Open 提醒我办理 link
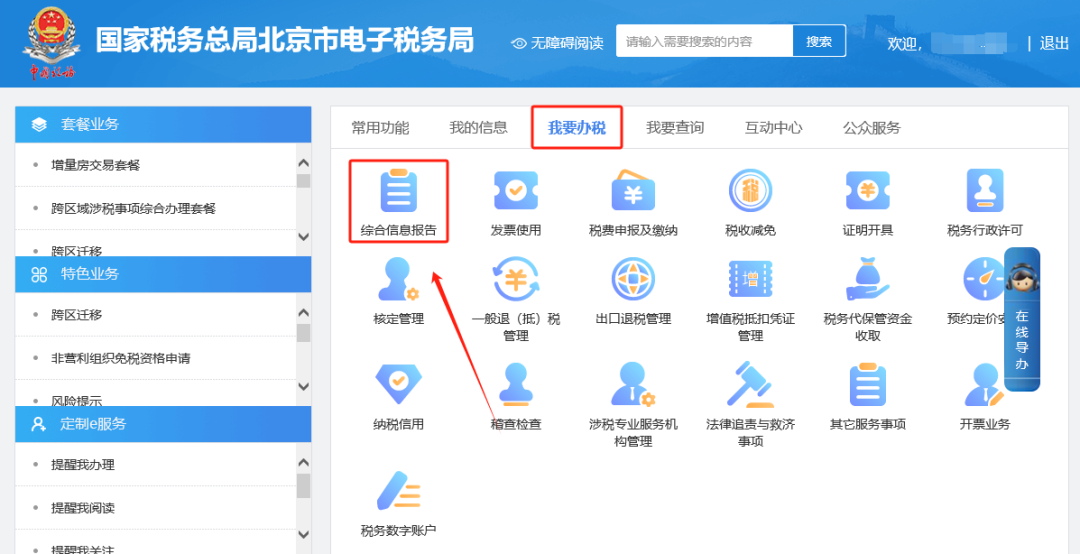The width and height of the screenshot is (1080, 554). tap(83, 464)
